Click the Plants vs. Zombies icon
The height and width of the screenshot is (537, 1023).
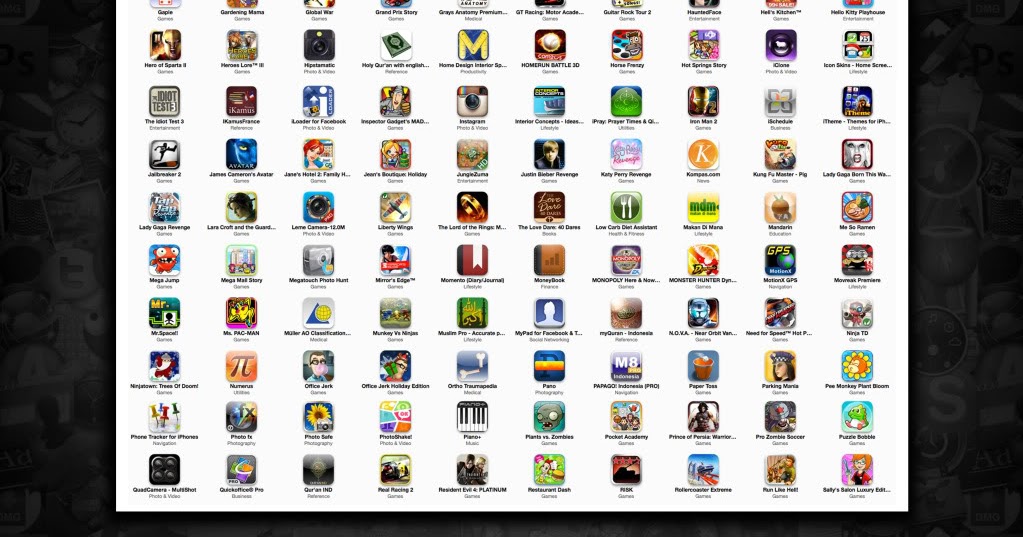coord(549,418)
